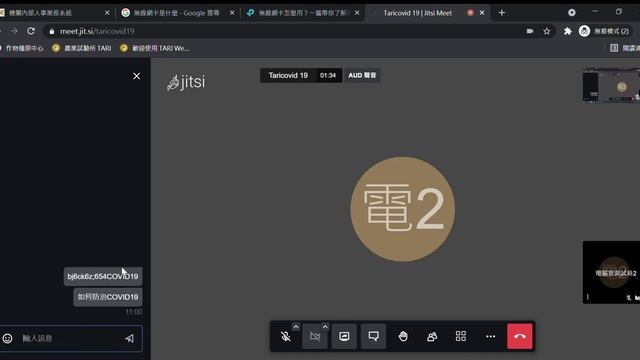Open the TARI bookmark

[82, 48]
